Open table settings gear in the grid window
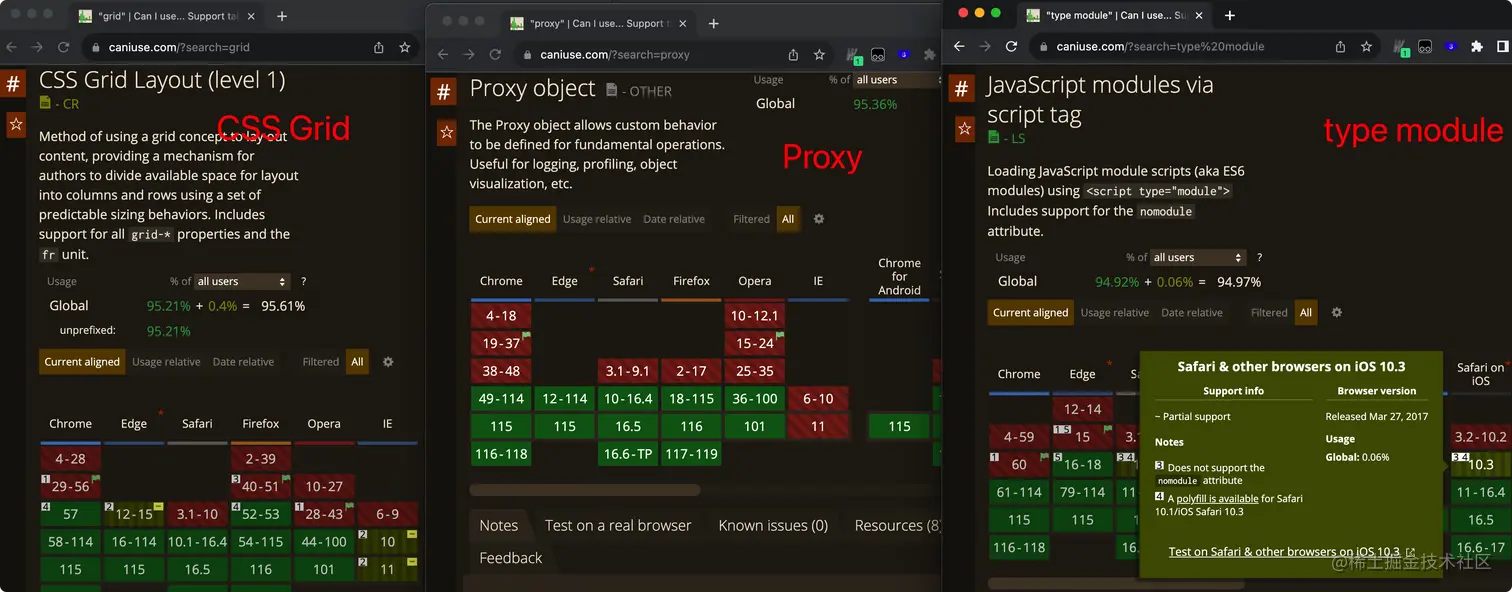The width and height of the screenshot is (1512, 592). tap(388, 362)
